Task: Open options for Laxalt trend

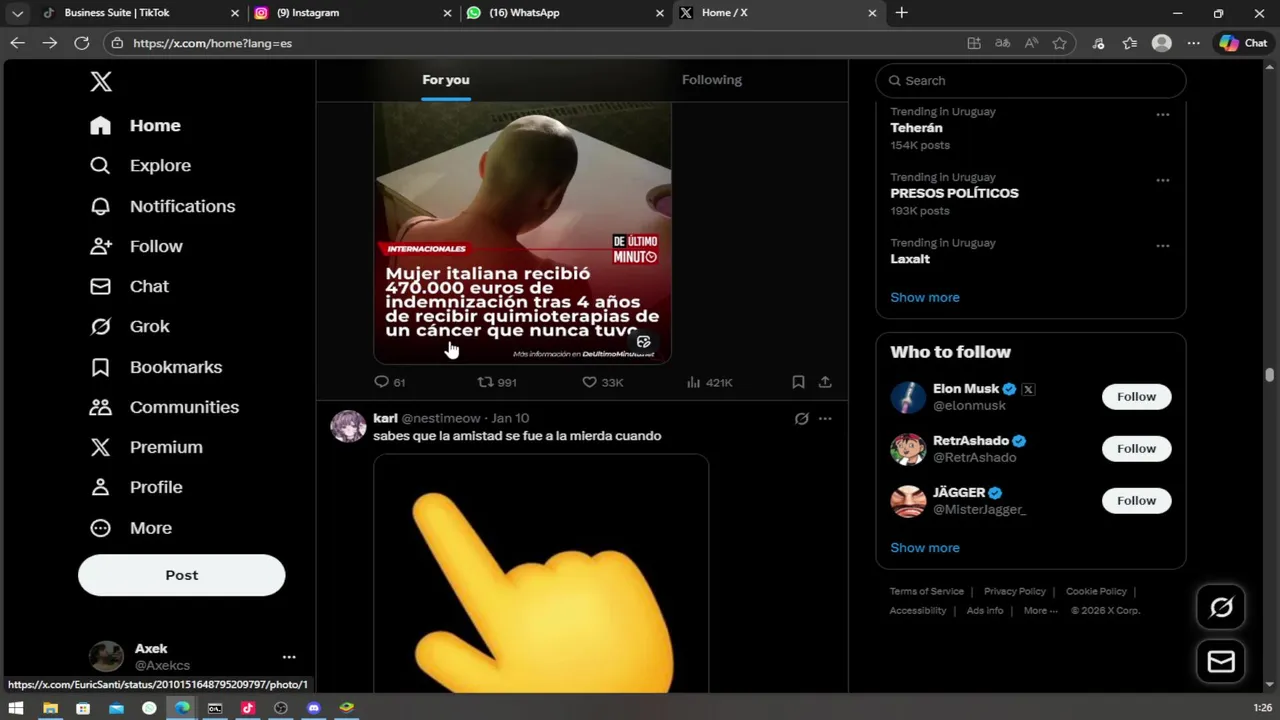Action: click(1163, 246)
